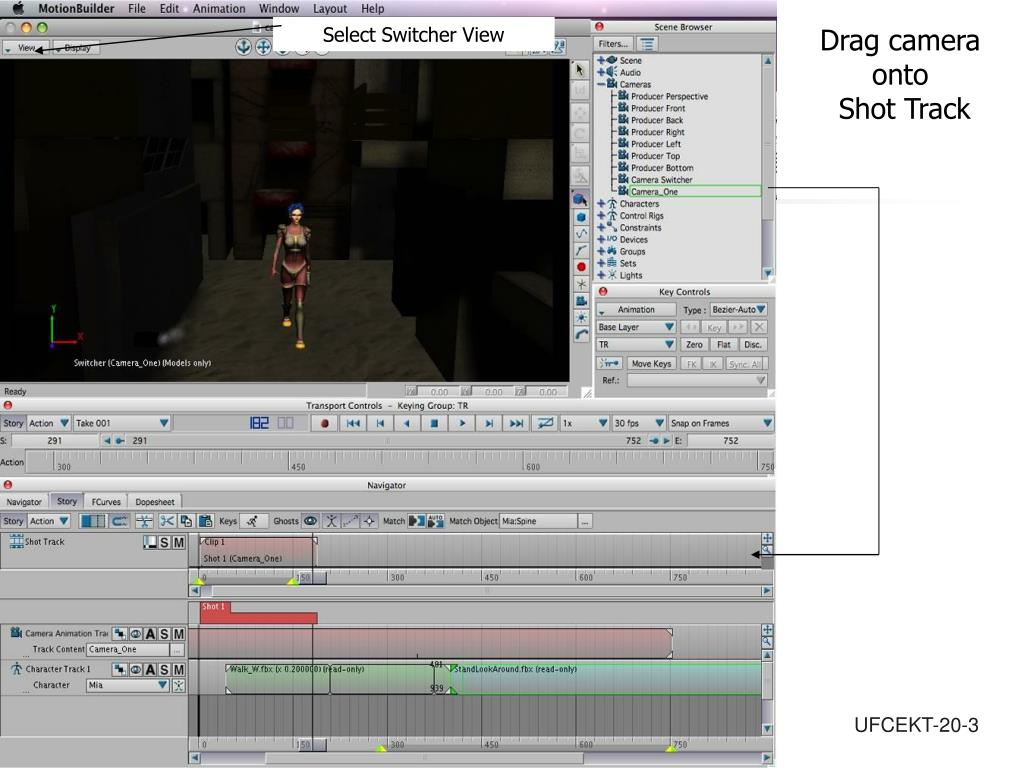Click the Flat button in Key Controls
The width and height of the screenshot is (1024, 768).
point(724,344)
